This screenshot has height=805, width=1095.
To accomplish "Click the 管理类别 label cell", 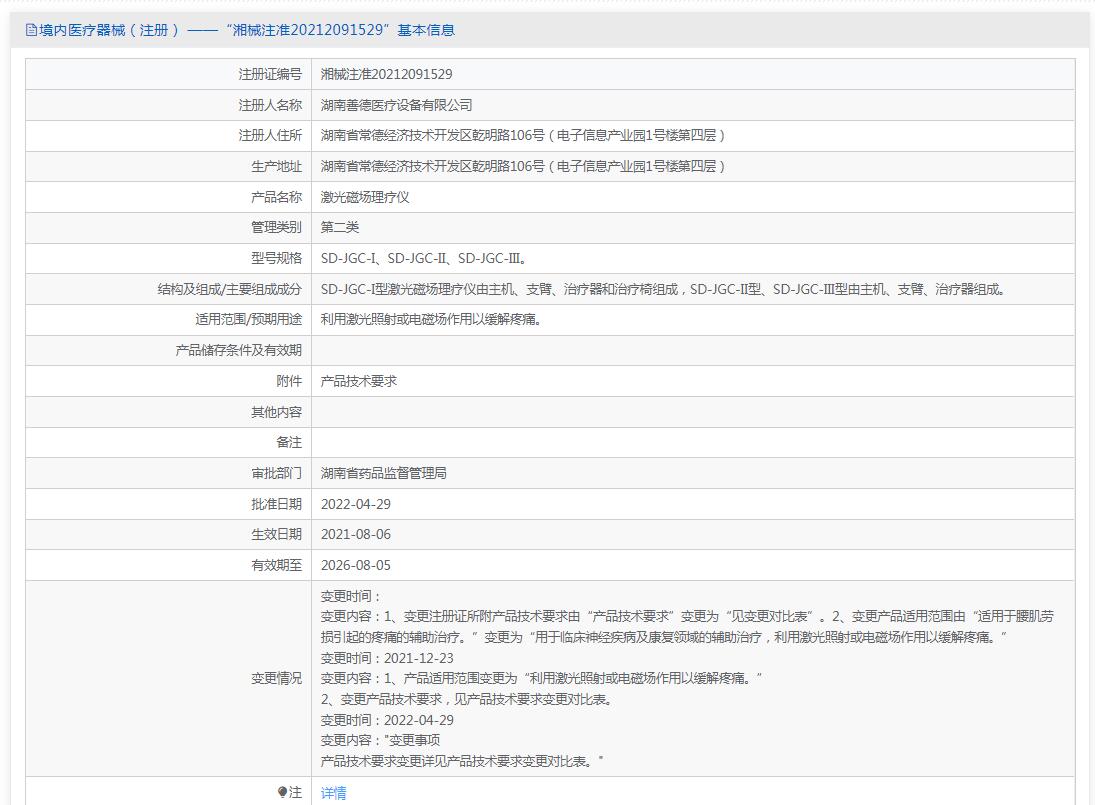I will [x=168, y=227].
